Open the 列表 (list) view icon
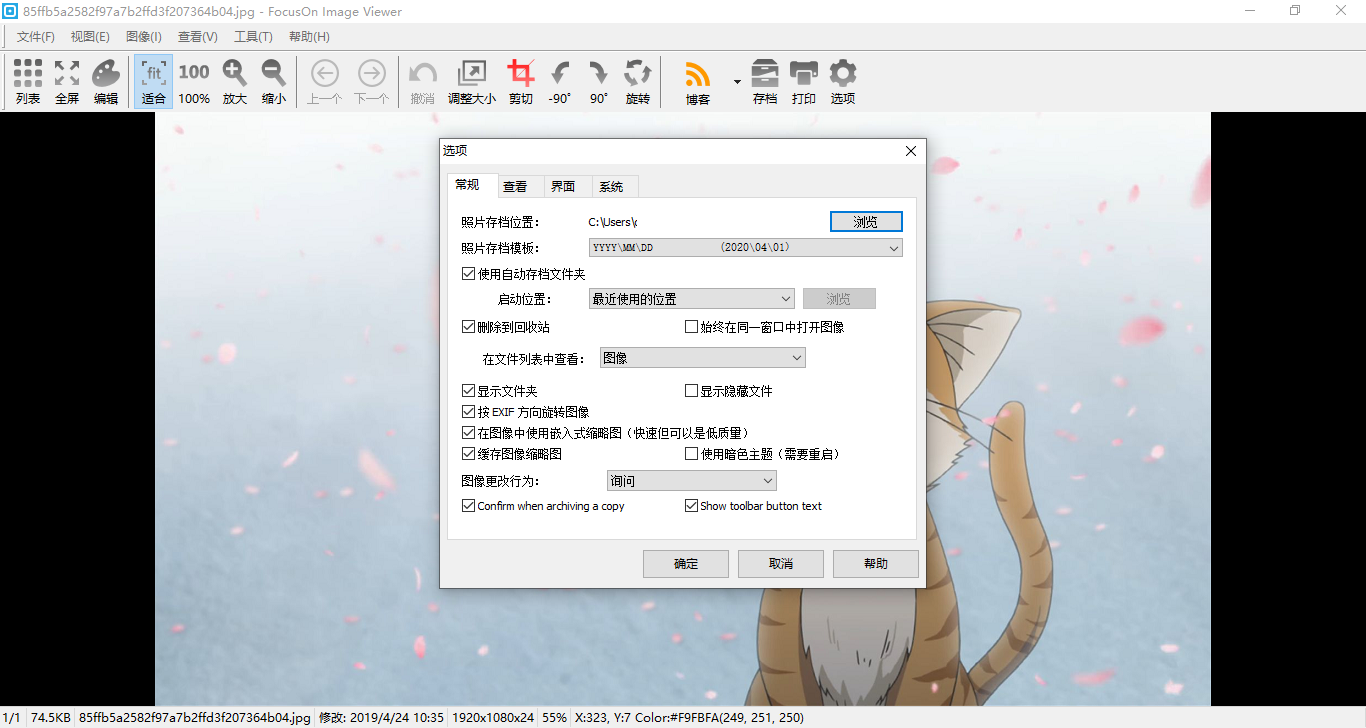 point(28,81)
